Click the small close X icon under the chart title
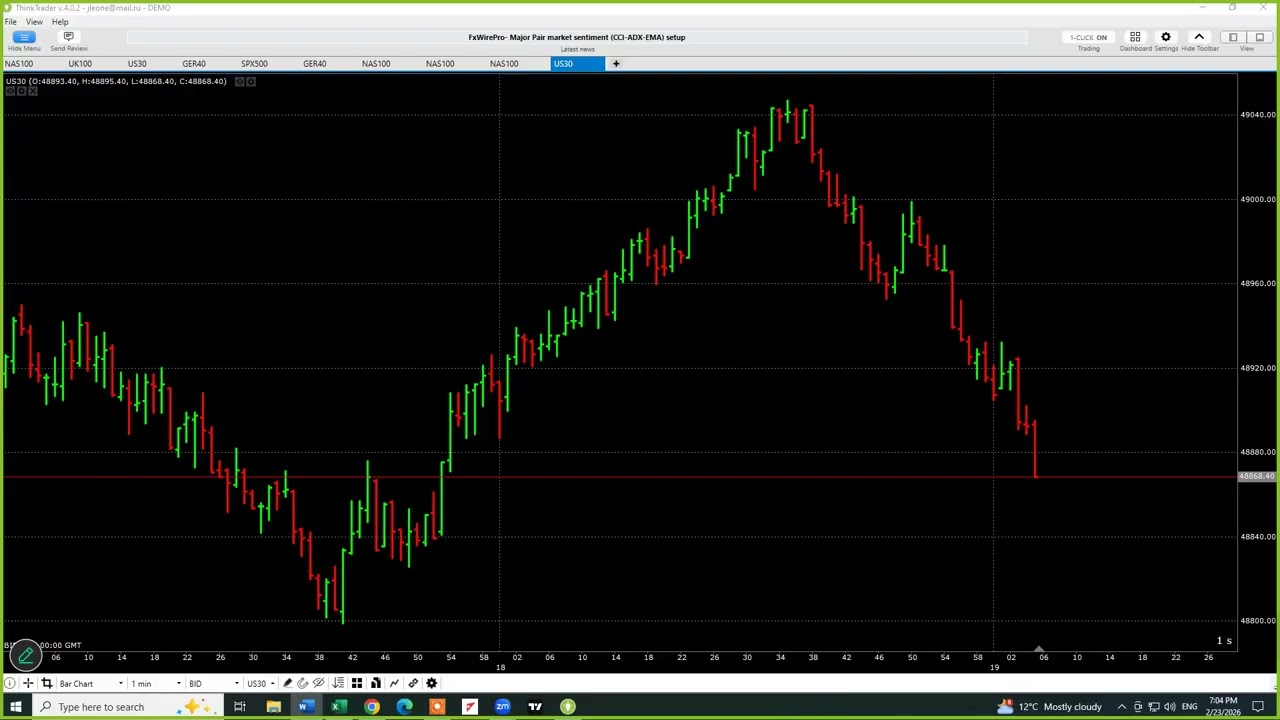The image size is (1280, 720). [x=33, y=92]
